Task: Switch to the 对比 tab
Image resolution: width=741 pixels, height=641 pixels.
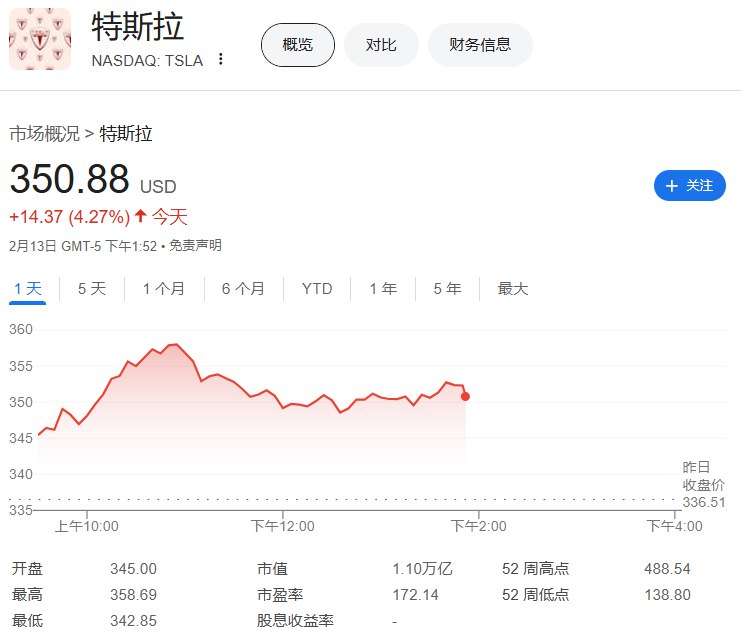Action: (381, 45)
